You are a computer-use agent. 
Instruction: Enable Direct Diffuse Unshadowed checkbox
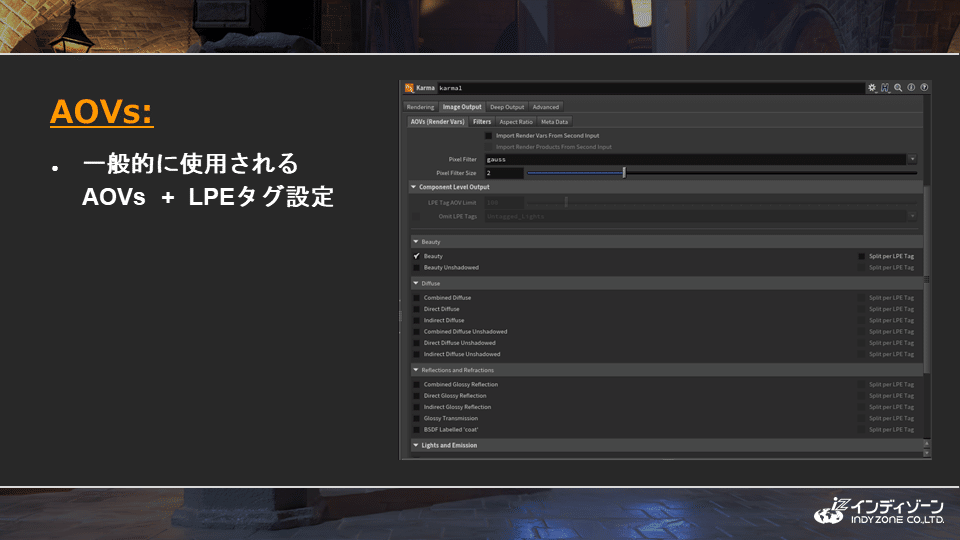pos(417,343)
